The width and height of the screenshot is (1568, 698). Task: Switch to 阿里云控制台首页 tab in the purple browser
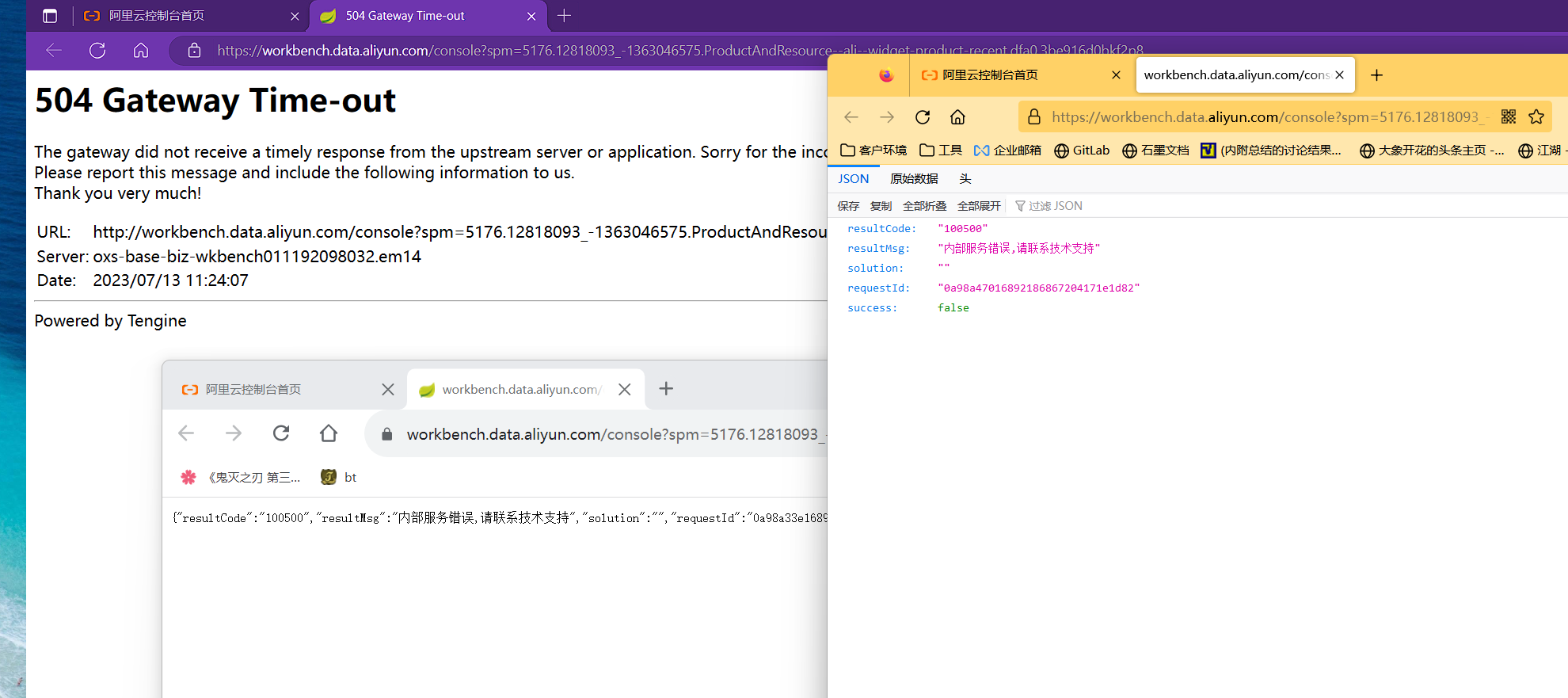click(190, 16)
